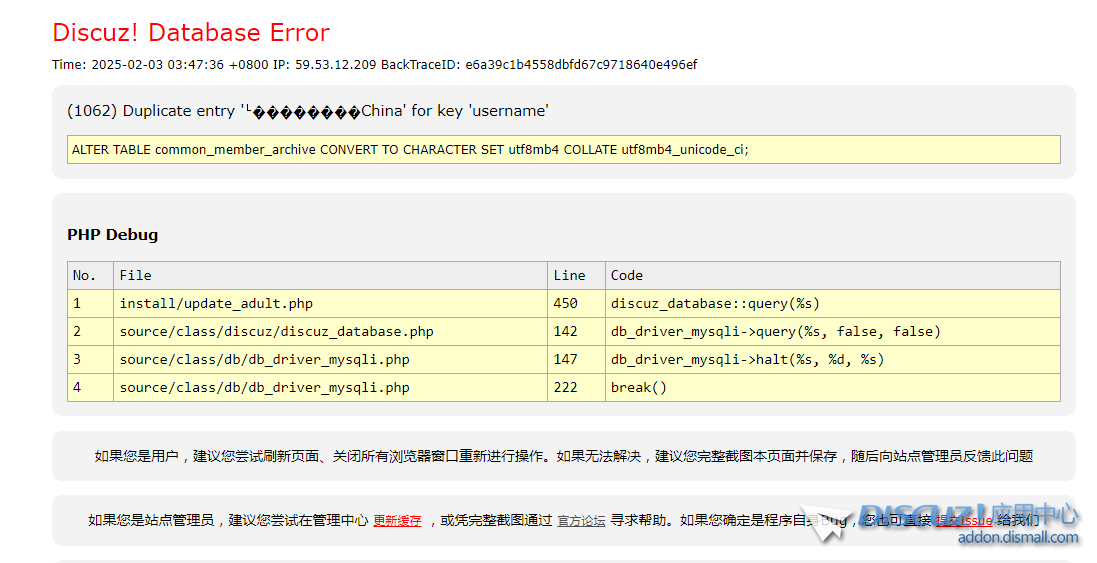
Task: Click the 提交issue link
Action: [964, 520]
